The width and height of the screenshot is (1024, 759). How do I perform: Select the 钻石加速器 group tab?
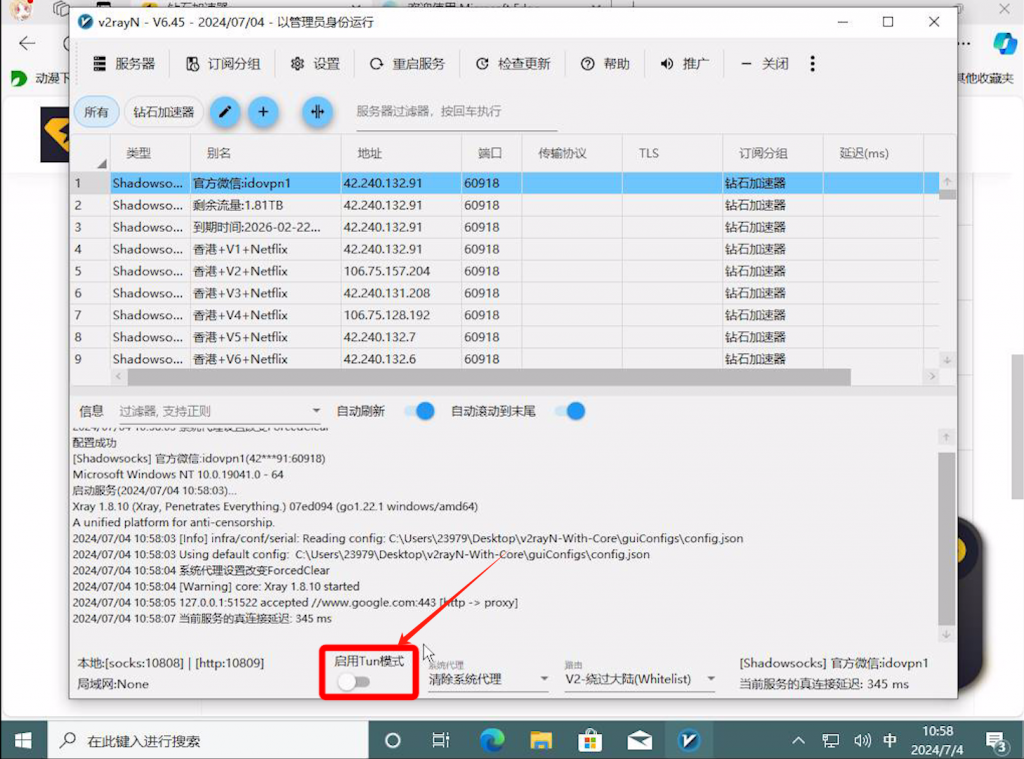(x=164, y=112)
